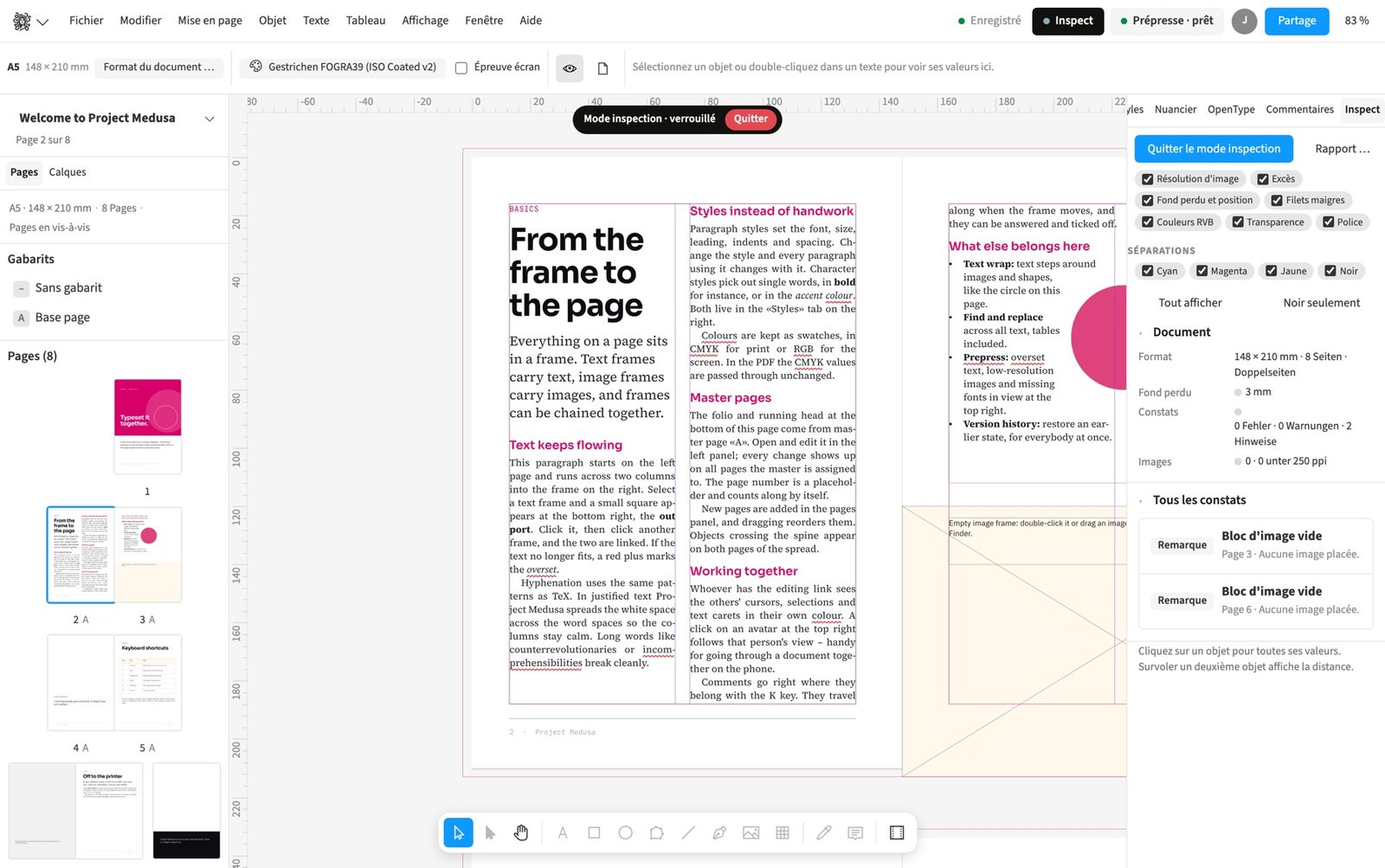1385x868 pixels.
Task: Toggle the Excès check
Action: [1277, 179]
